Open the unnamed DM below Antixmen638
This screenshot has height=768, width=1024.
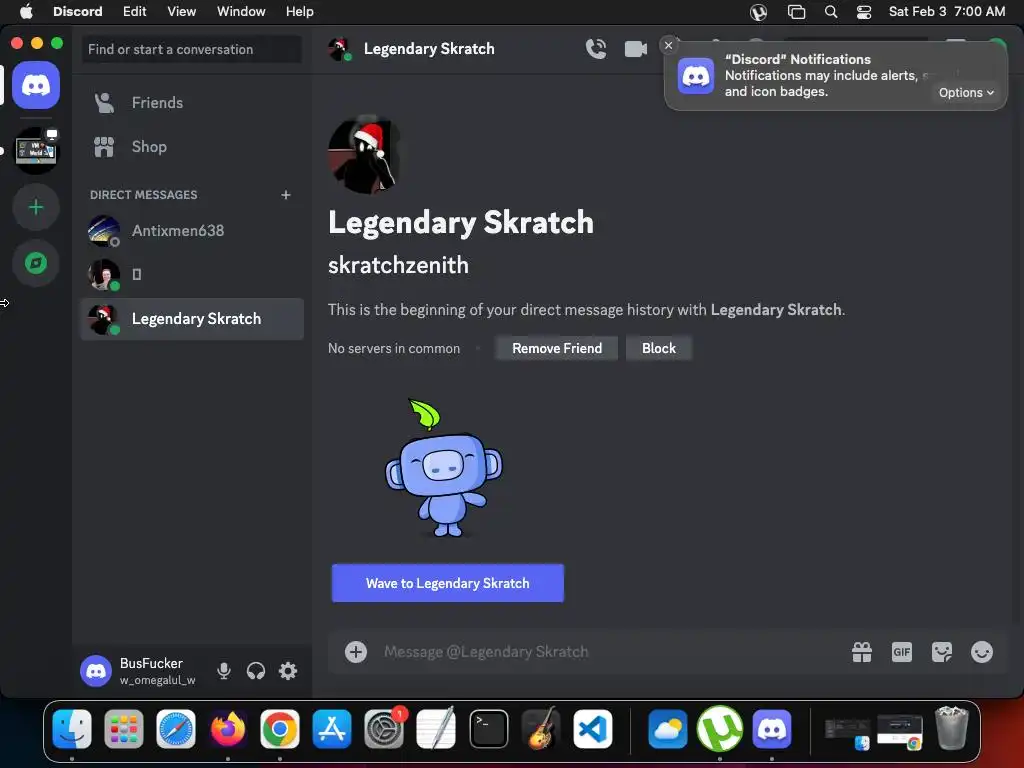point(192,274)
